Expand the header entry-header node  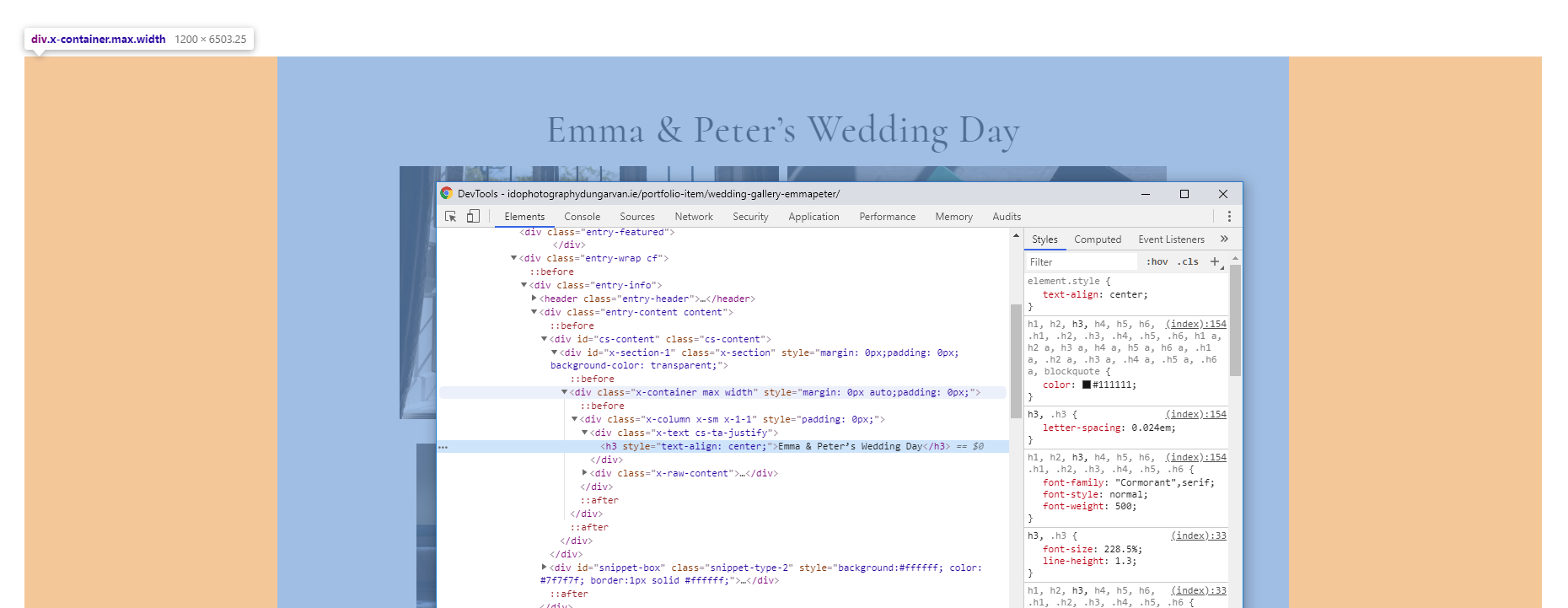[534, 299]
